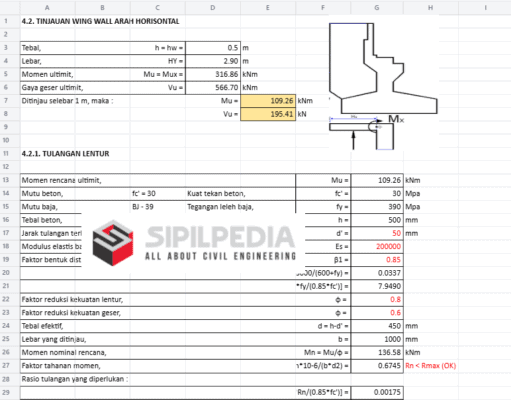Click 'Tebal efektif,' label
This screenshot has width=511, height=400.
(x=42, y=326)
